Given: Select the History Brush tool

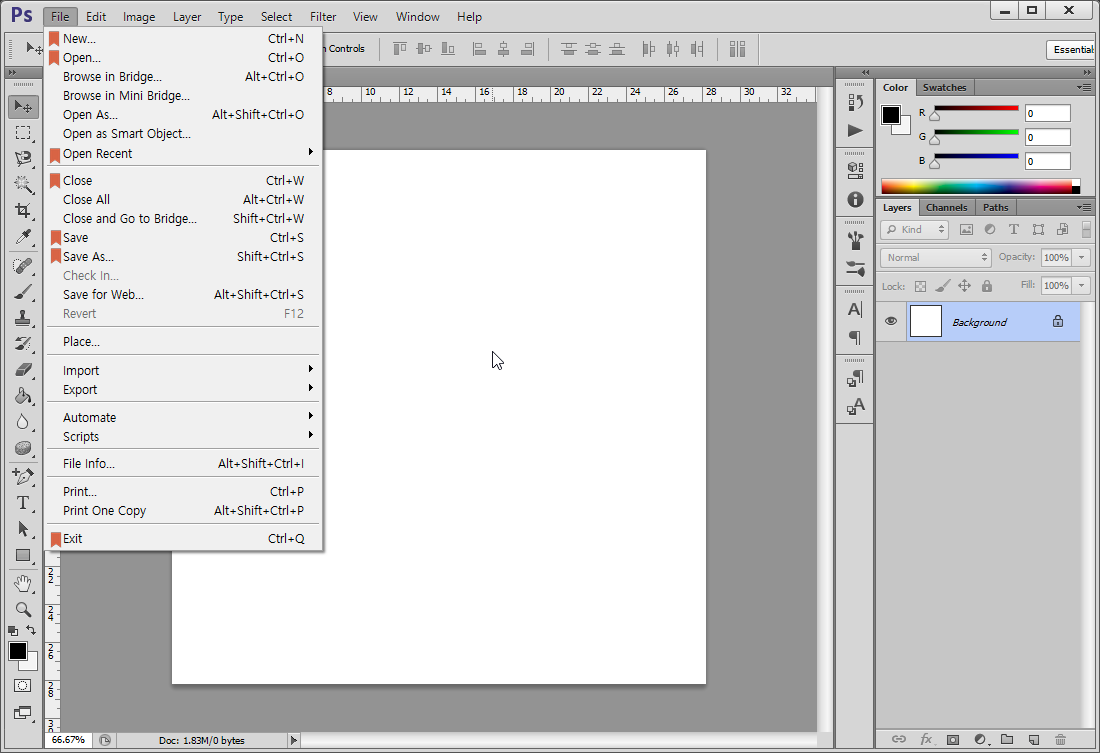Looking at the screenshot, I should 23,344.
